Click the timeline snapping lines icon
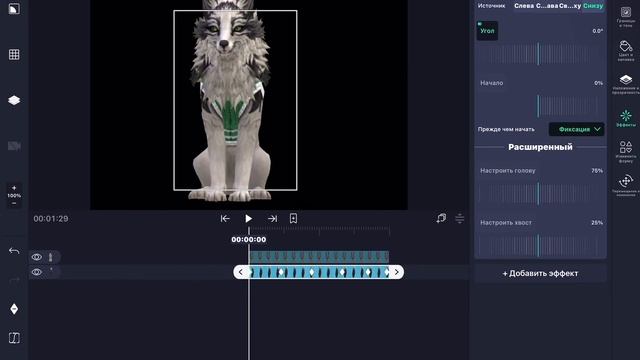 [x=460, y=218]
